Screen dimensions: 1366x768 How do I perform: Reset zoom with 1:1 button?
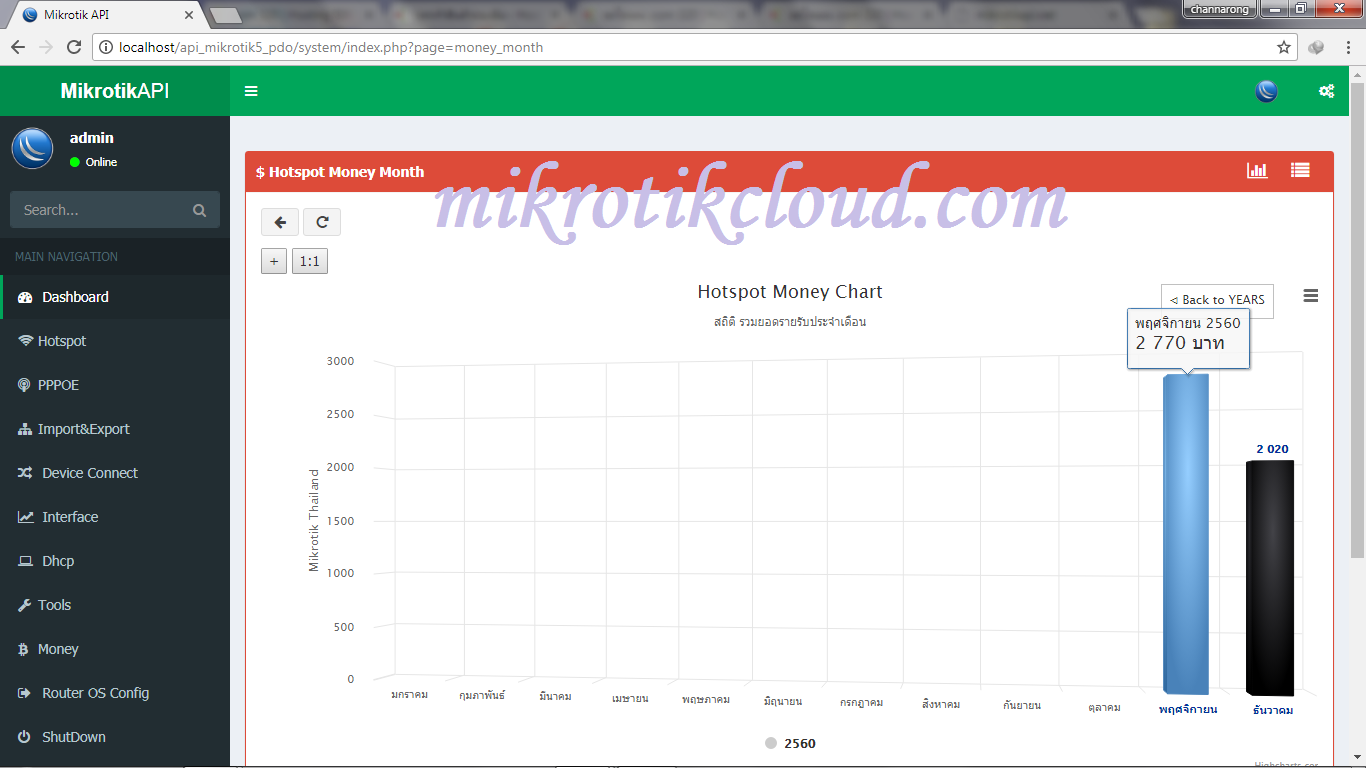click(310, 262)
